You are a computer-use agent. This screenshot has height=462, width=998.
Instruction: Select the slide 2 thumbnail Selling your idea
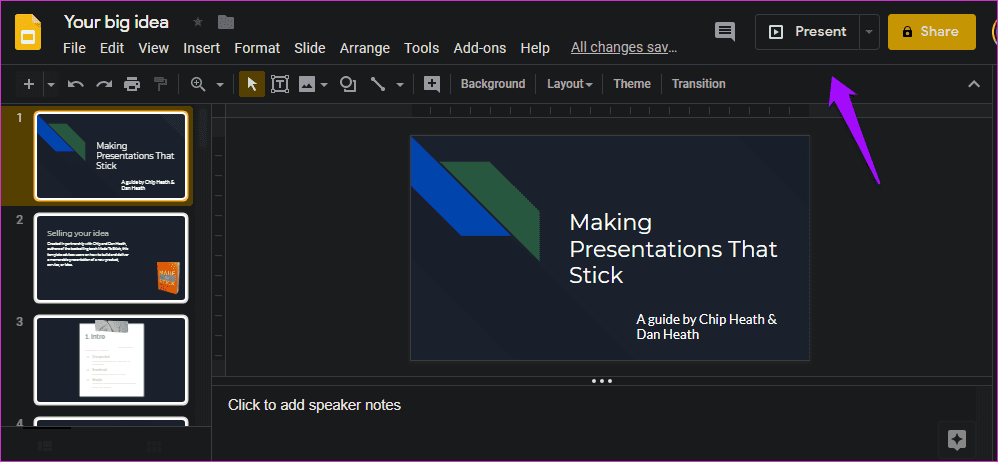point(111,258)
